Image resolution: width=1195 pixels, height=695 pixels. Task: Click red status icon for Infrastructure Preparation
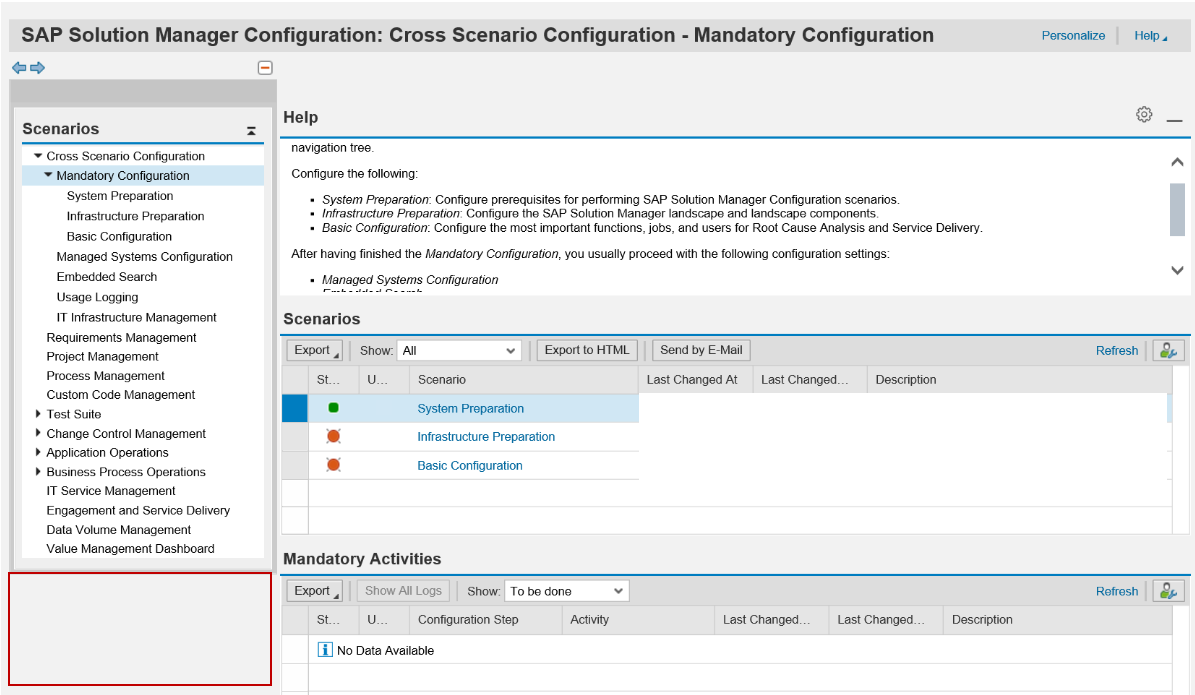pyautogui.click(x=333, y=437)
